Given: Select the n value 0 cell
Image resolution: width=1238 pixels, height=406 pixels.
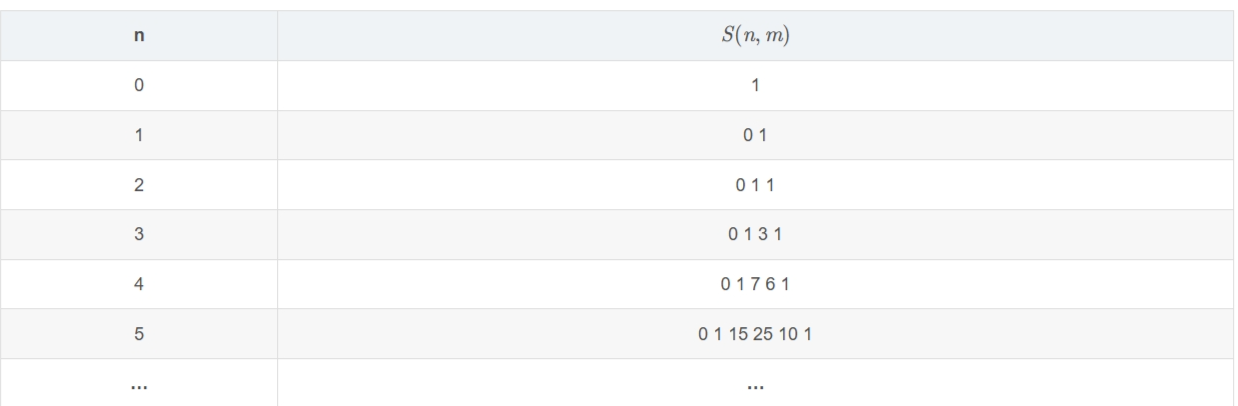Looking at the screenshot, I should [139, 86].
